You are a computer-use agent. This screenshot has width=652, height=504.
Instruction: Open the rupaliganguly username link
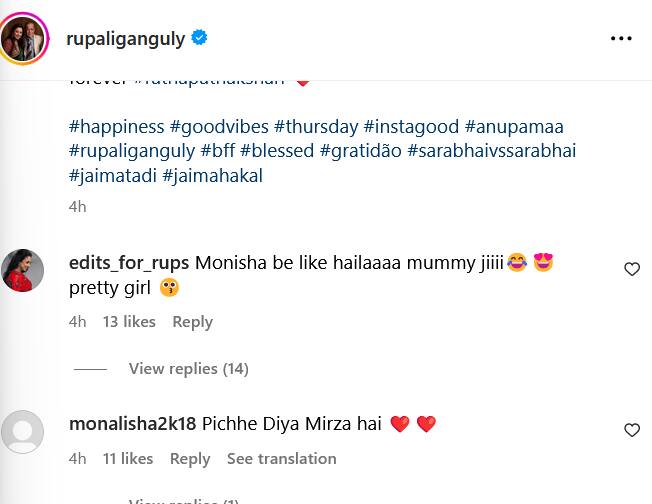pos(125,38)
